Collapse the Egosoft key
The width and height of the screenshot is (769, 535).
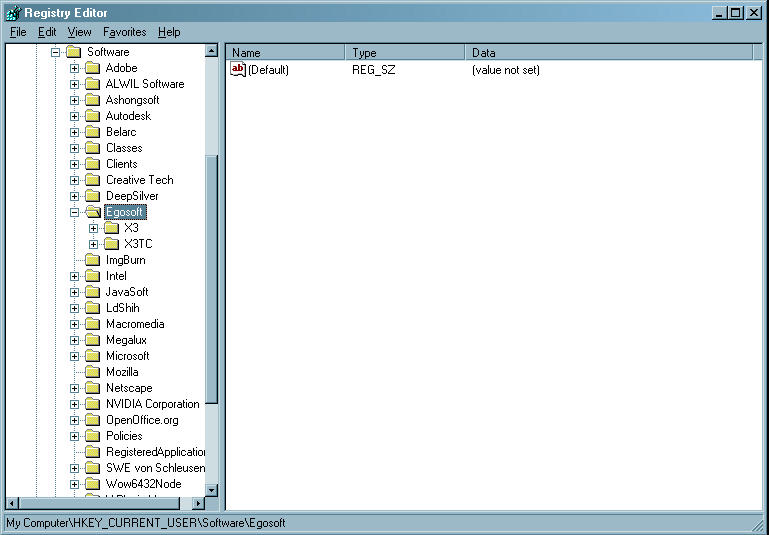pos(74,212)
